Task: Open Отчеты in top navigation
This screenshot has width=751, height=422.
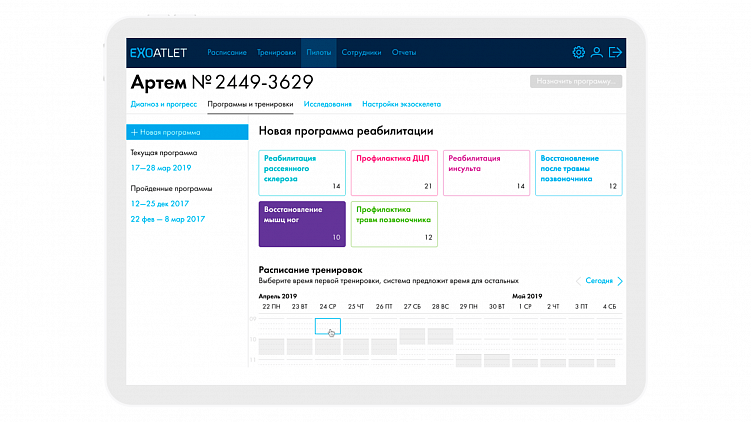Action: (x=404, y=53)
